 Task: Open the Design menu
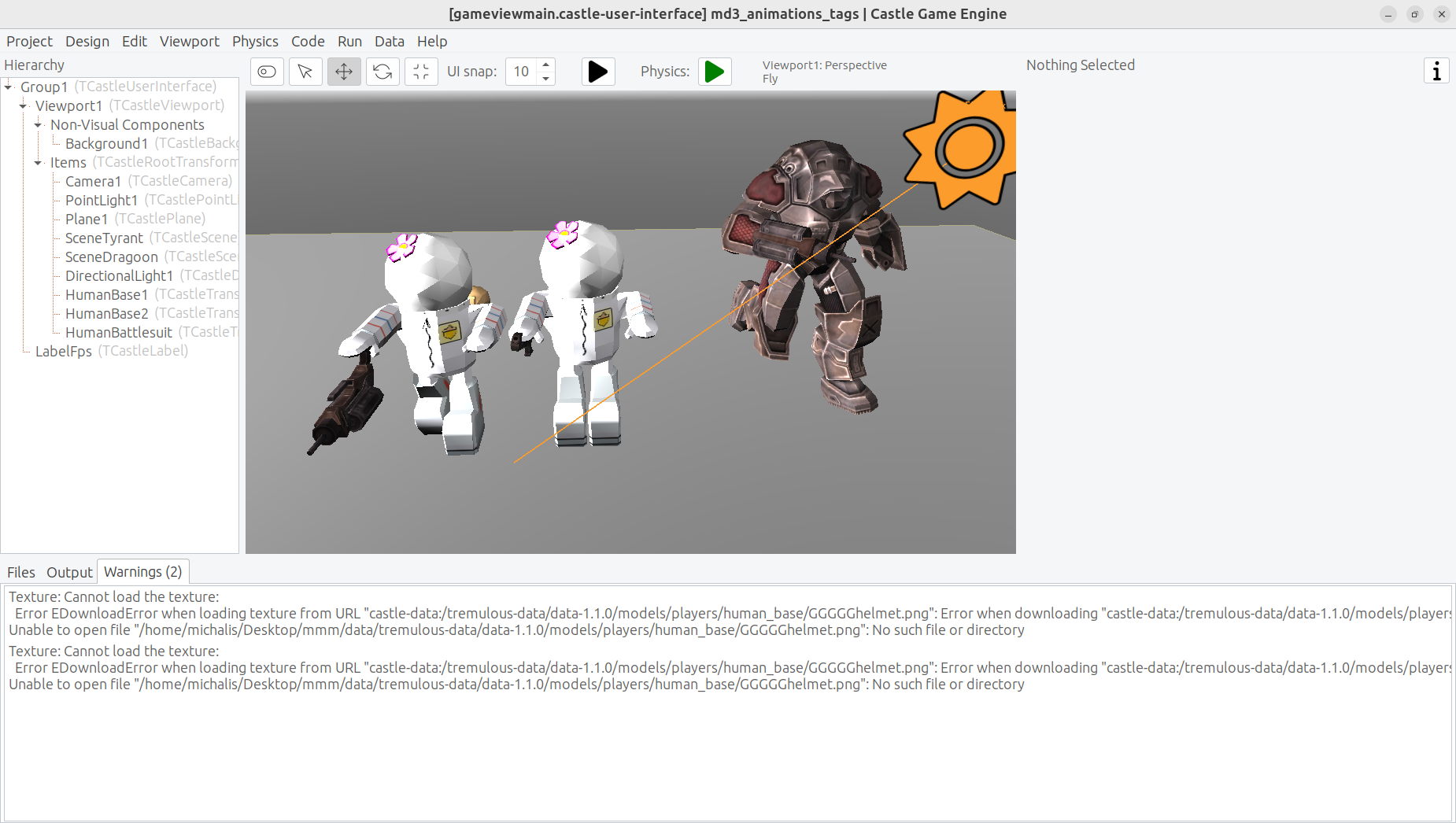[87, 41]
